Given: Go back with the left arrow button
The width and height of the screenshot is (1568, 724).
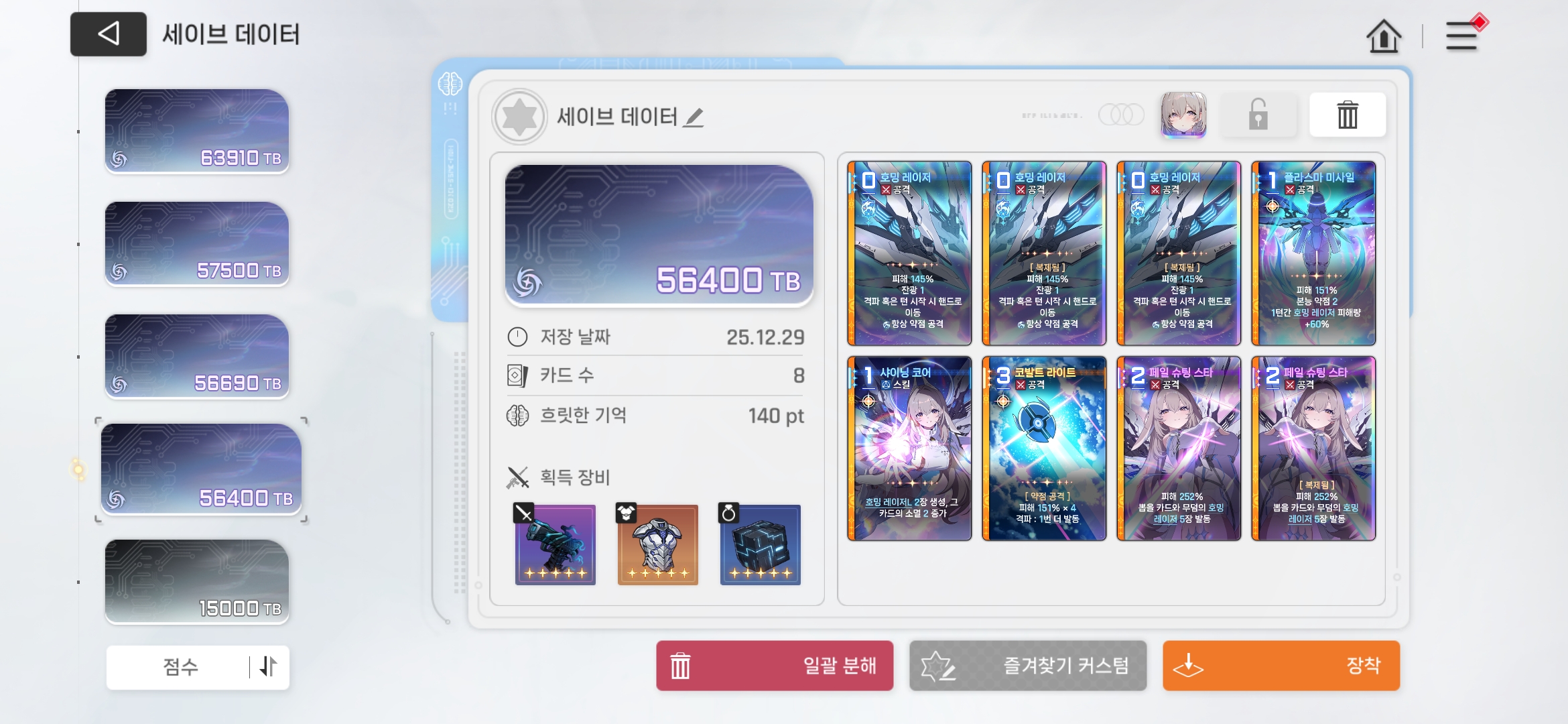Looking at the screenshot, I should [x=109, y=34].
